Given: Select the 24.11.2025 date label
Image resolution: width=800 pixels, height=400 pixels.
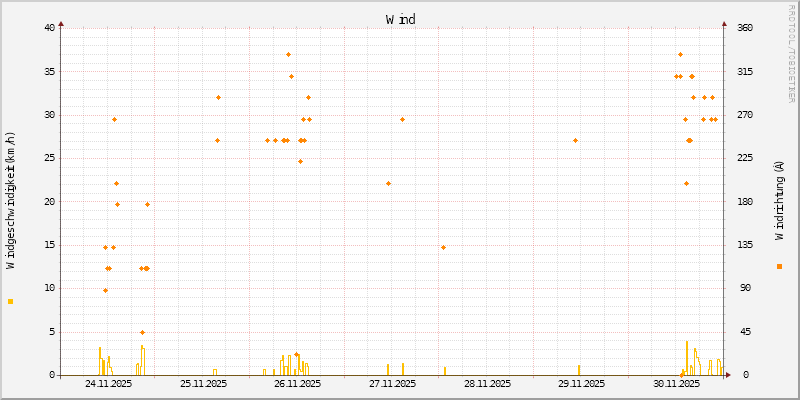Looking at the screenshot, I should click(x=108, y=383).
